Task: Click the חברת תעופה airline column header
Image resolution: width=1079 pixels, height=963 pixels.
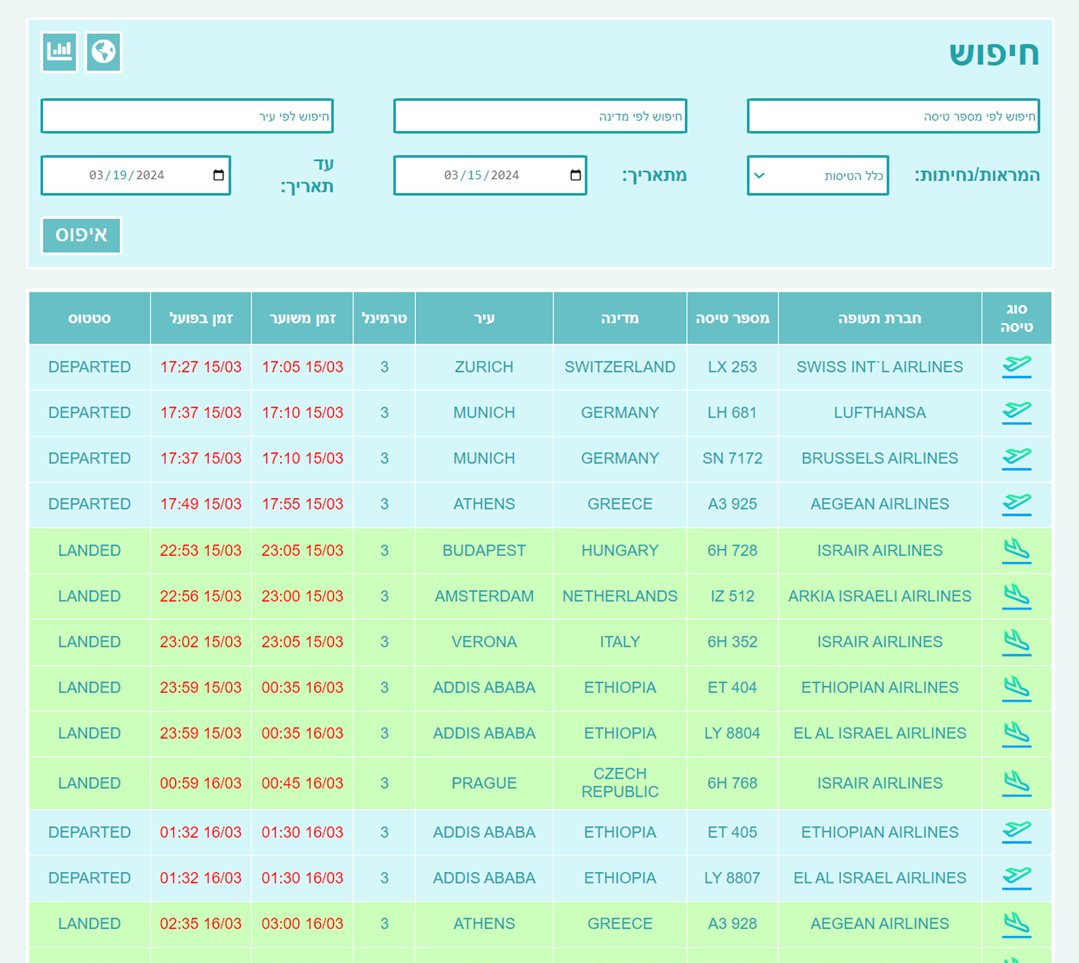Action: (x=879, y=318)
